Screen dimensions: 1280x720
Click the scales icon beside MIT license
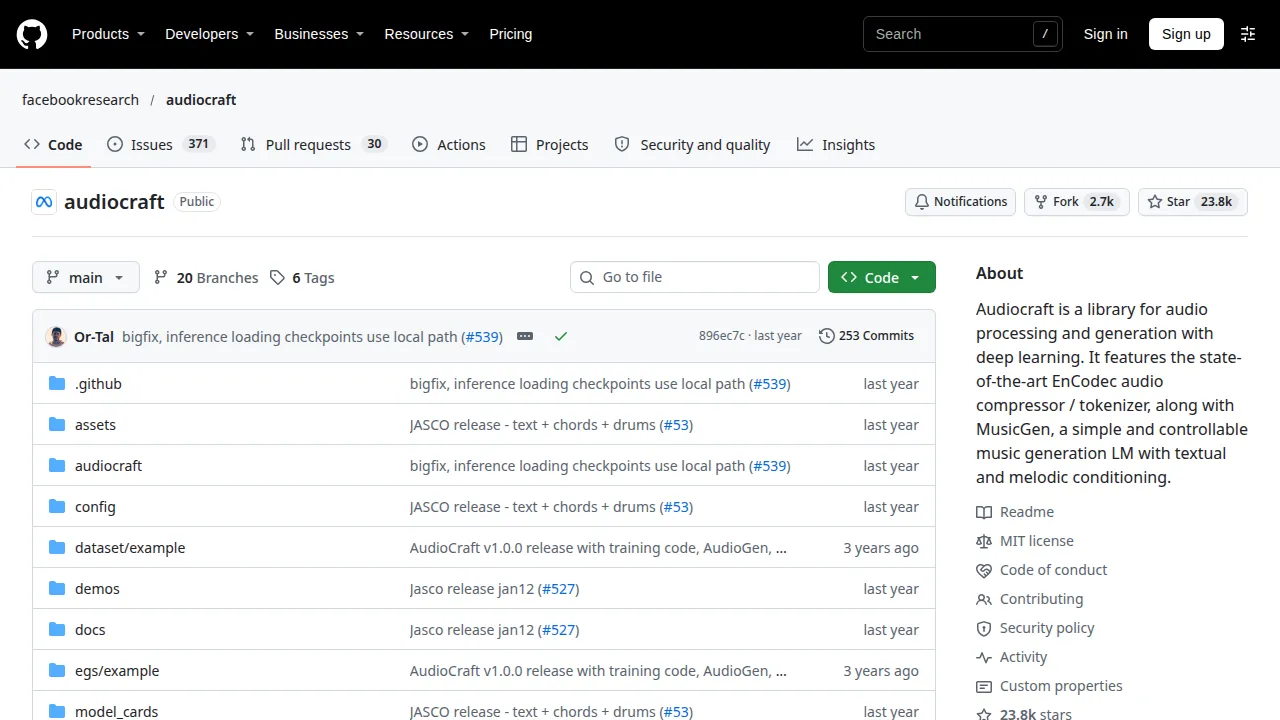click(984, 541)
